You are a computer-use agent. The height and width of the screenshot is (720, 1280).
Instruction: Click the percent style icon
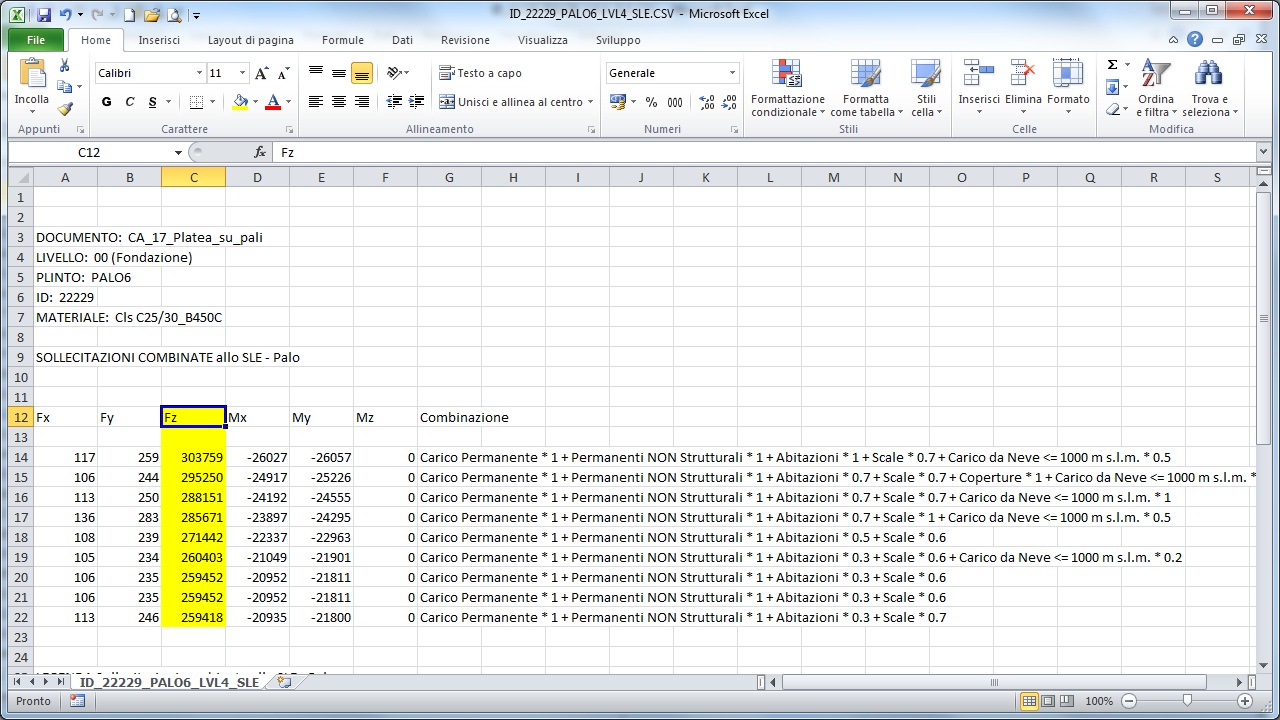click(x=651, y=102)
